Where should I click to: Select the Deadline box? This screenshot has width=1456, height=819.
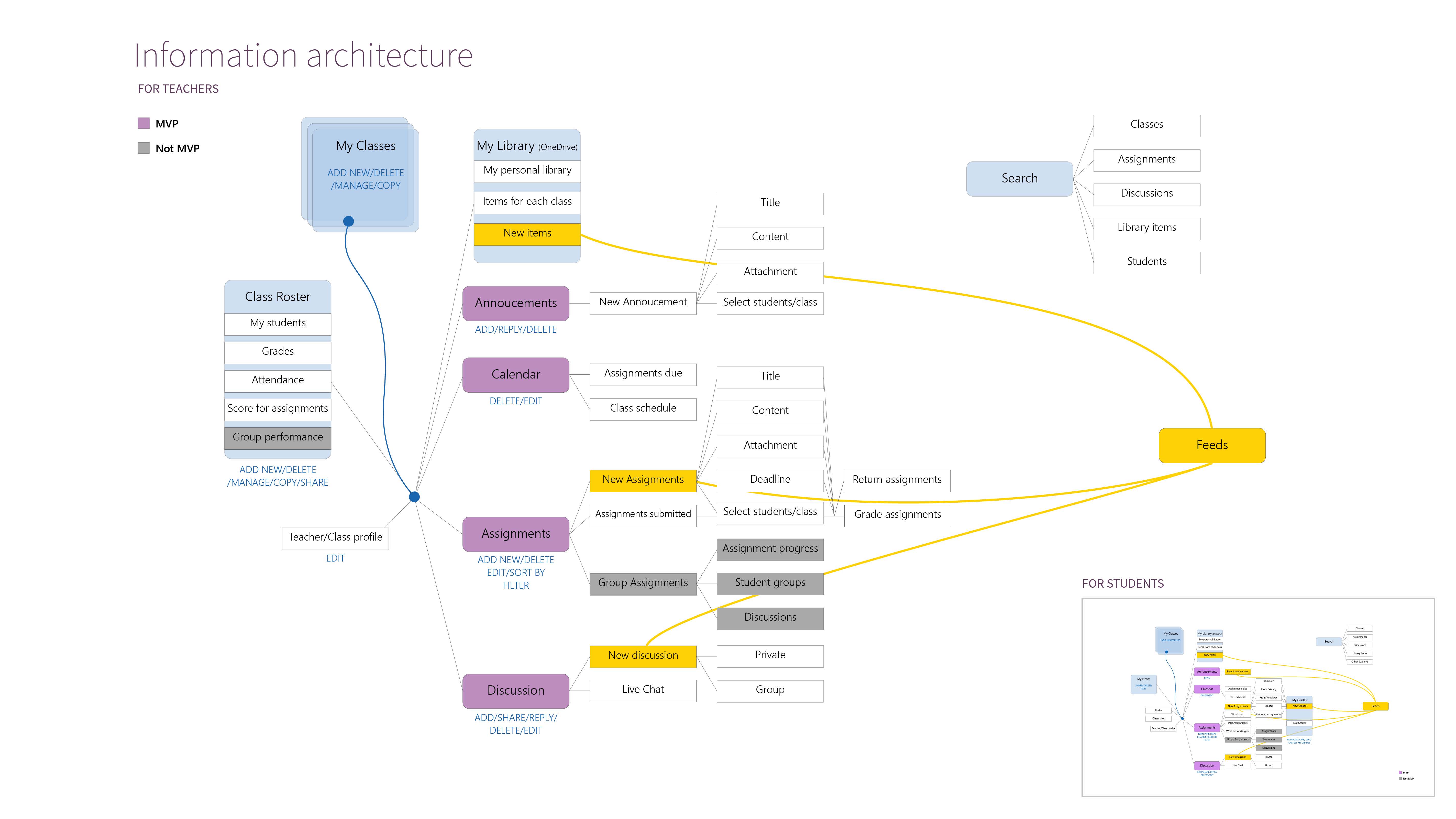[770, 480]
